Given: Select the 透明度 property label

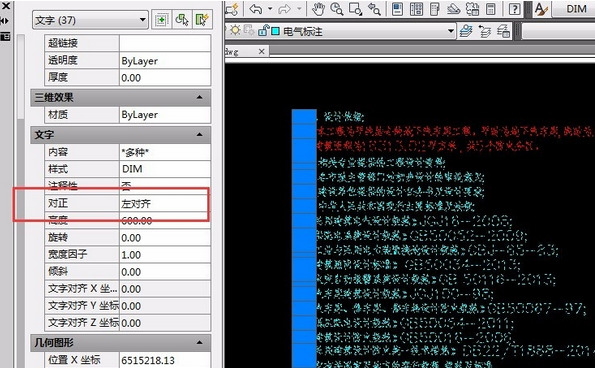Looking at the screenshot, I should [63, 60].
